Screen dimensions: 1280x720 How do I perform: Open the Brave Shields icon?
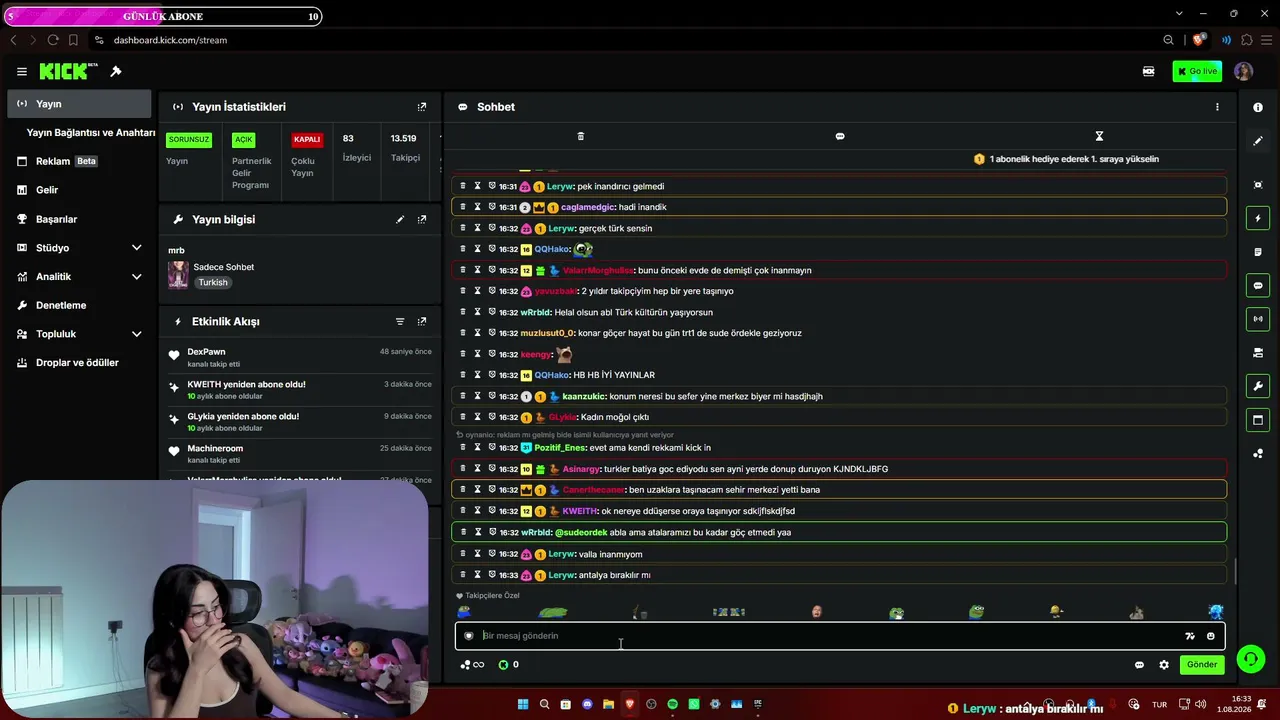click(1199, 40)
